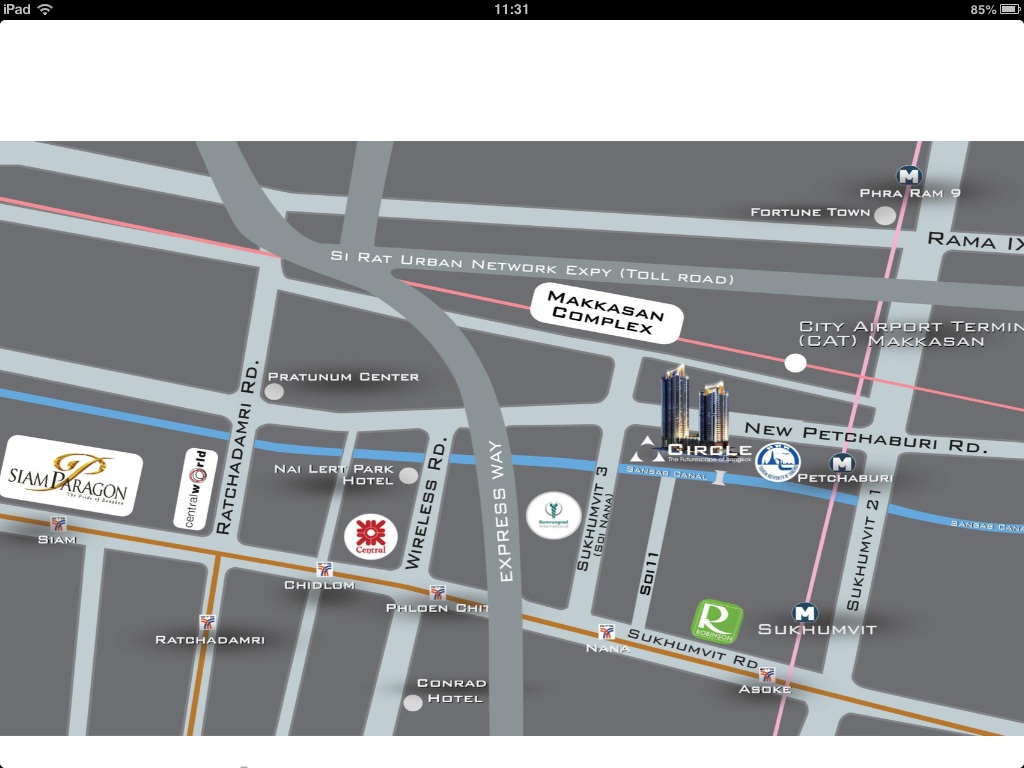Tap the Siam BTS station marker
This screenshot has height=768, width=1024.
coord(58,523)
